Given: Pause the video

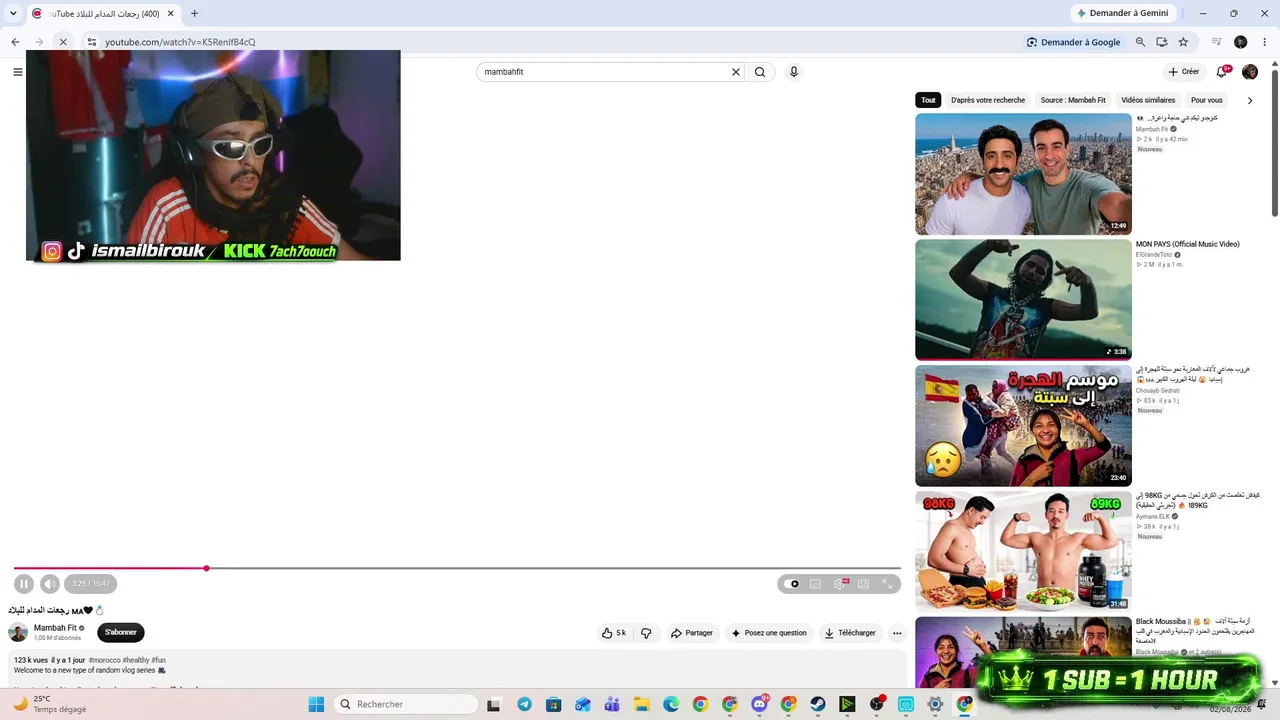Looking at the screenshot, I should (24, 584).
